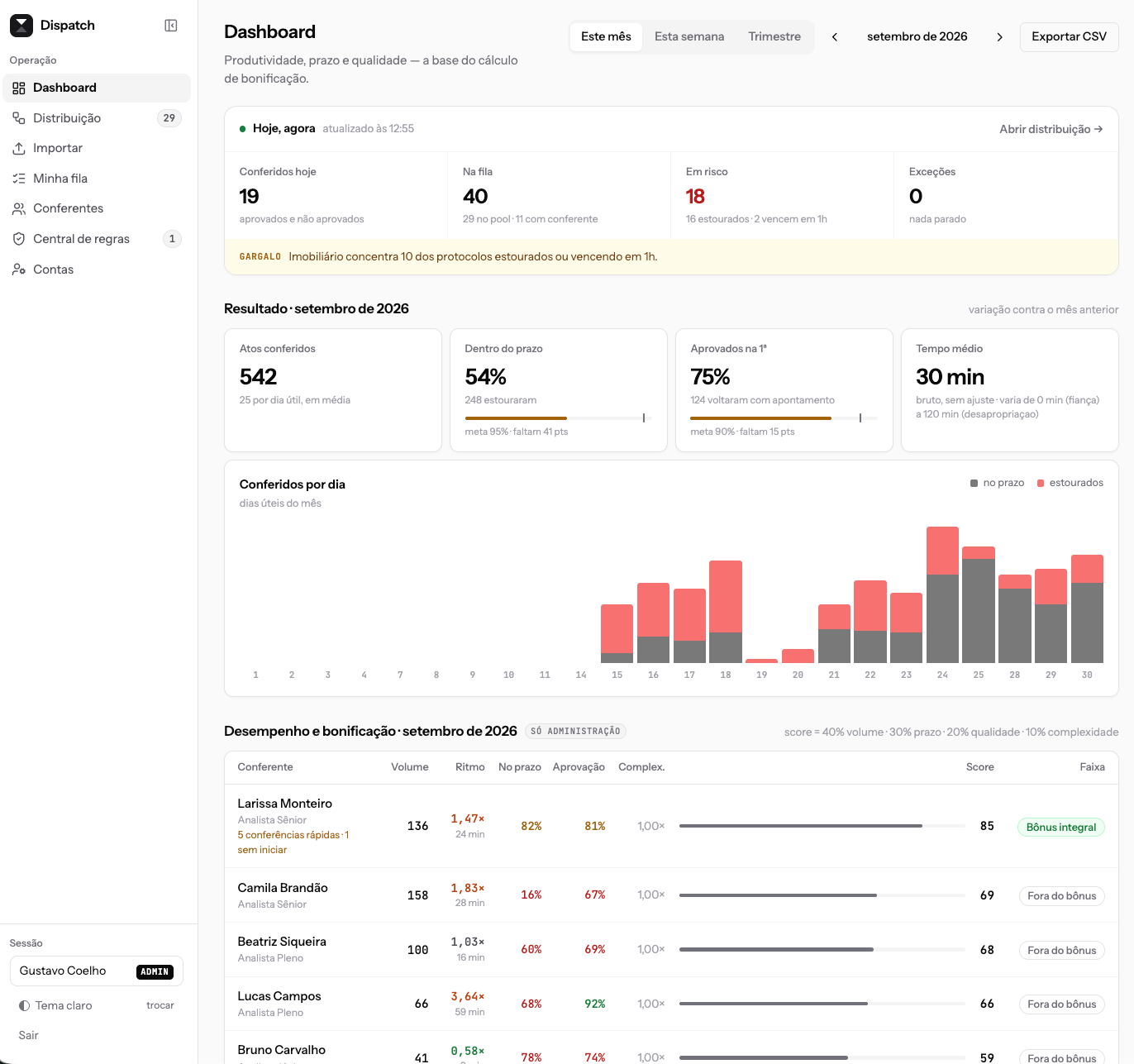Open Camila Brandão's row name
1134x1064 pixels.
pyautogui.click(x=283, y=888)
